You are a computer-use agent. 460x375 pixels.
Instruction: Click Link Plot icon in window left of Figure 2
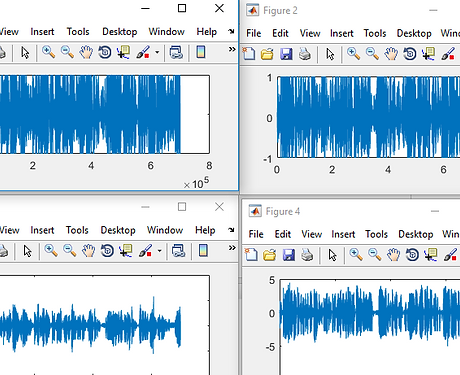176,52
